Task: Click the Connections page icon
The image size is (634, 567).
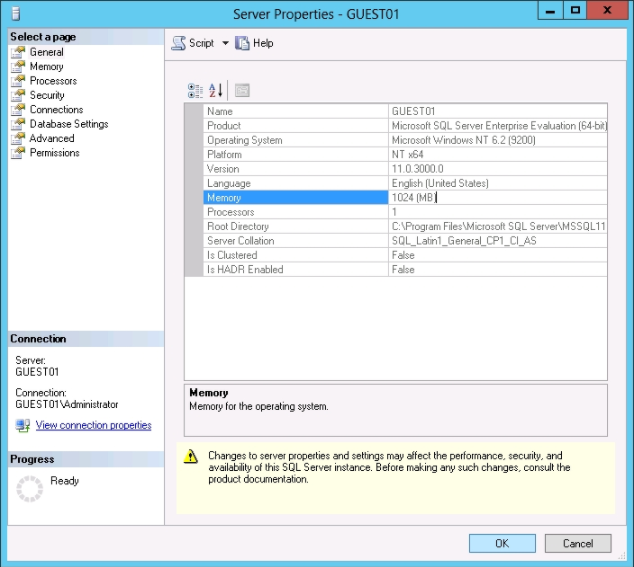Action: [18, 110]
